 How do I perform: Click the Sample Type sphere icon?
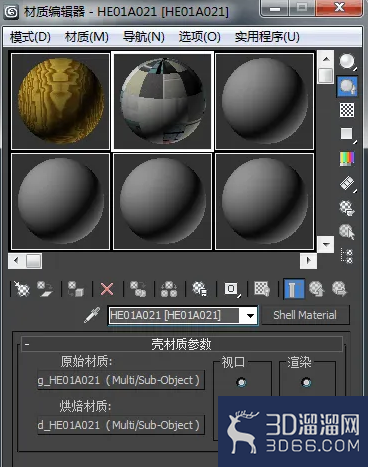[x=347, y=62]
